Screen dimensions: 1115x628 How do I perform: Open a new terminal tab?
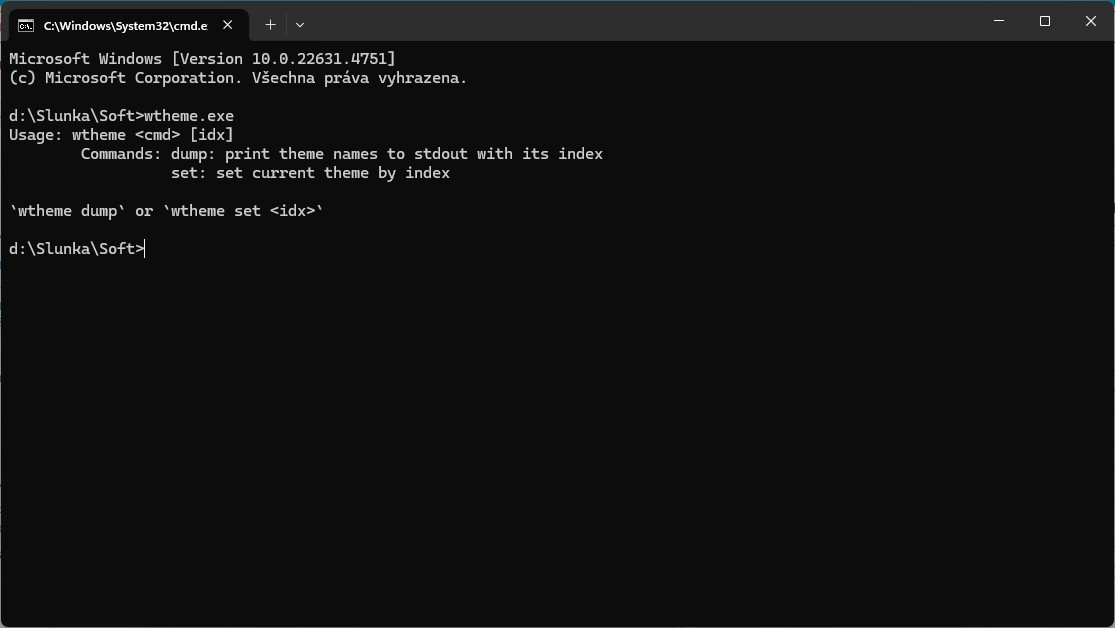coord(270,25)
